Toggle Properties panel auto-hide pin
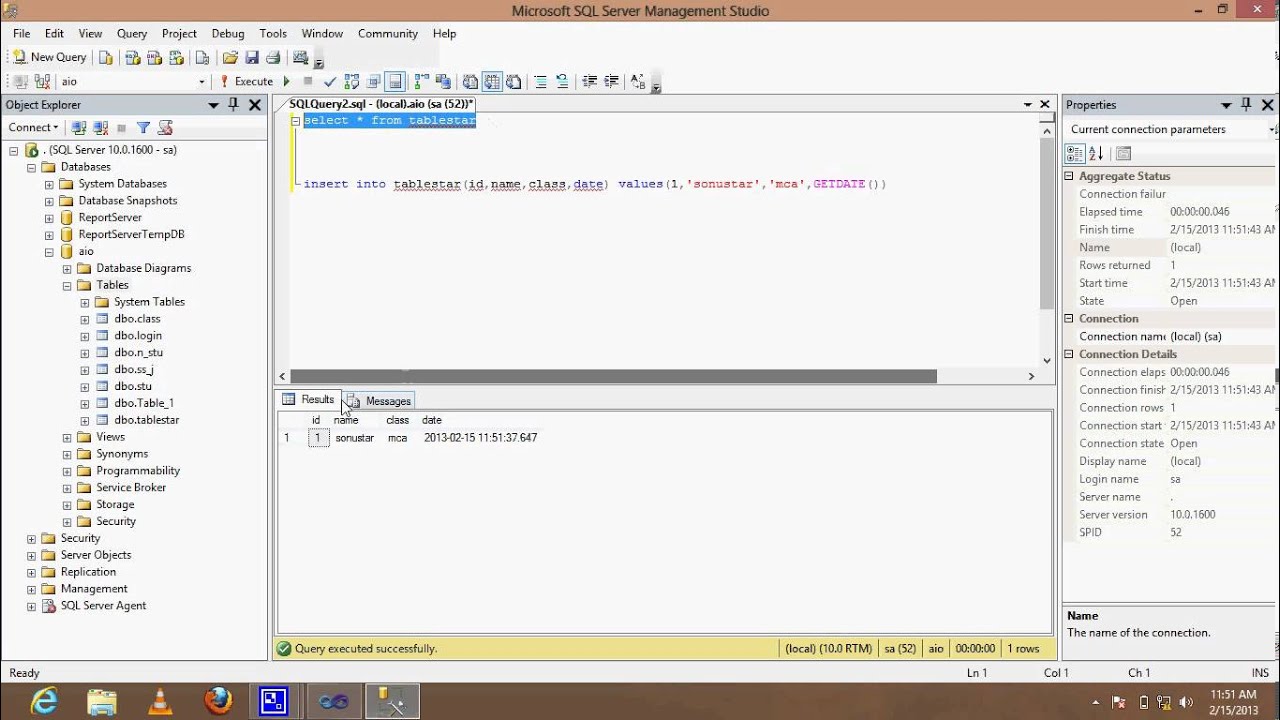Viewport: 1280px width, 720px height. [1246, 105]
